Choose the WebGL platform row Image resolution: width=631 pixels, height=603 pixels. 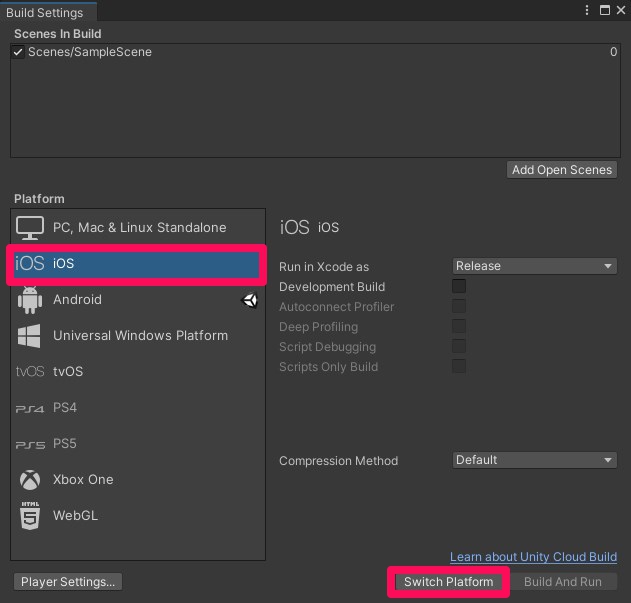(x=138, y=516)
